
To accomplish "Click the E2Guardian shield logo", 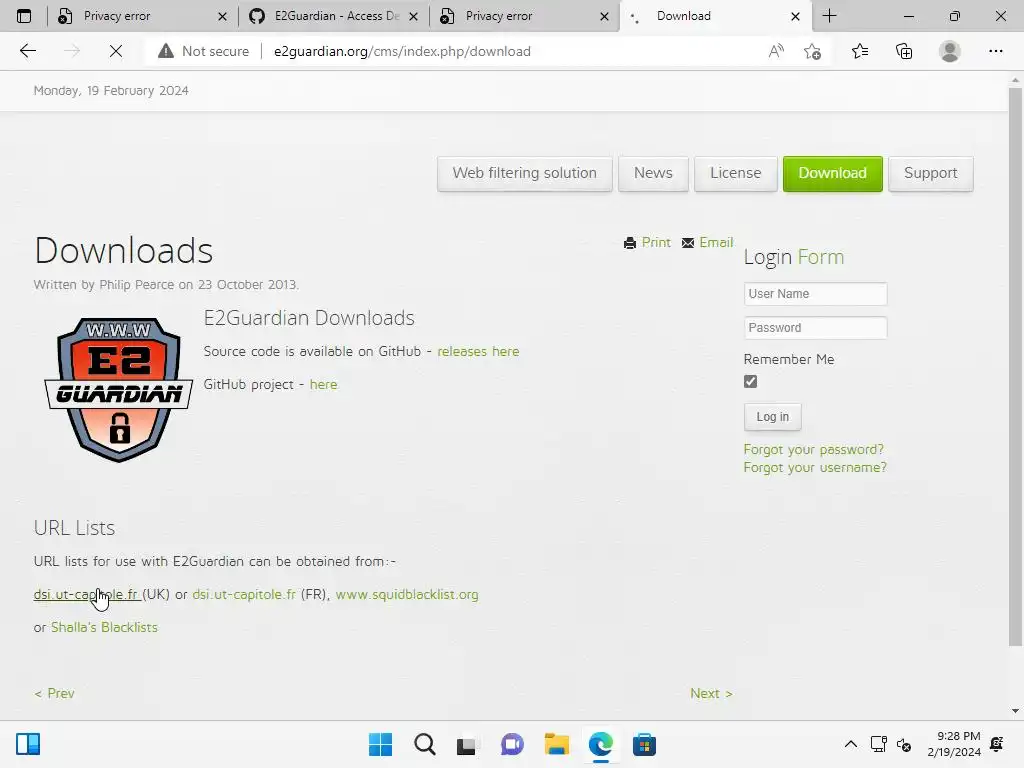I will pos(118,389).
